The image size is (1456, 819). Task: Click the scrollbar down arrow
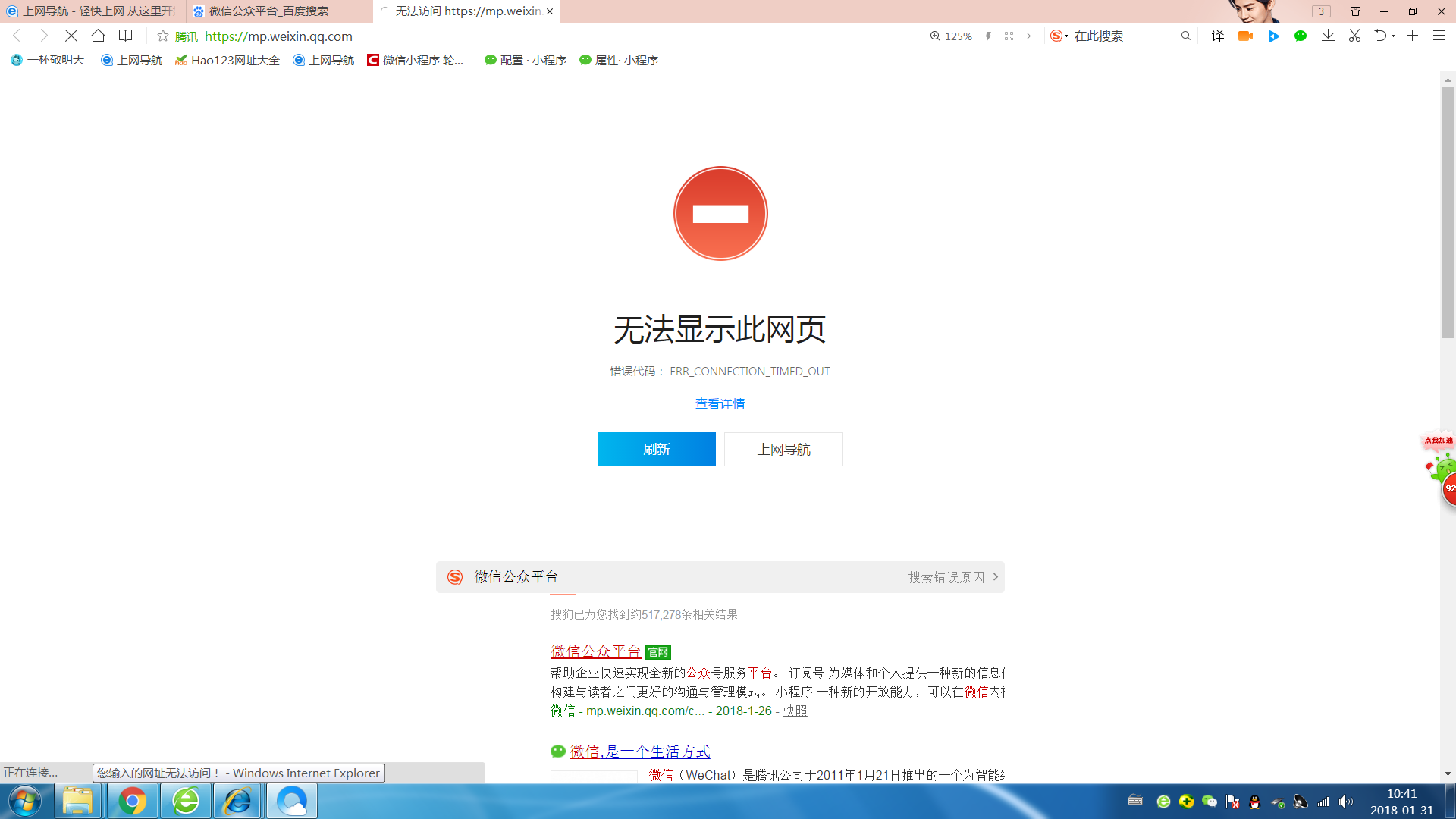coord(1448,773)
